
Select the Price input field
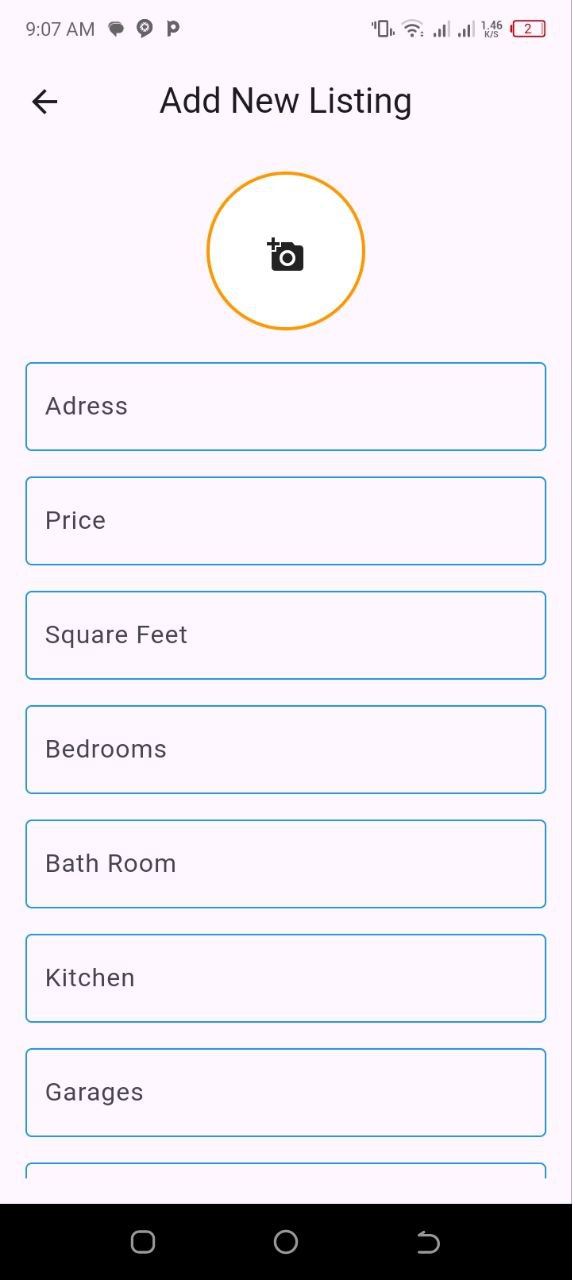(286, 521)
